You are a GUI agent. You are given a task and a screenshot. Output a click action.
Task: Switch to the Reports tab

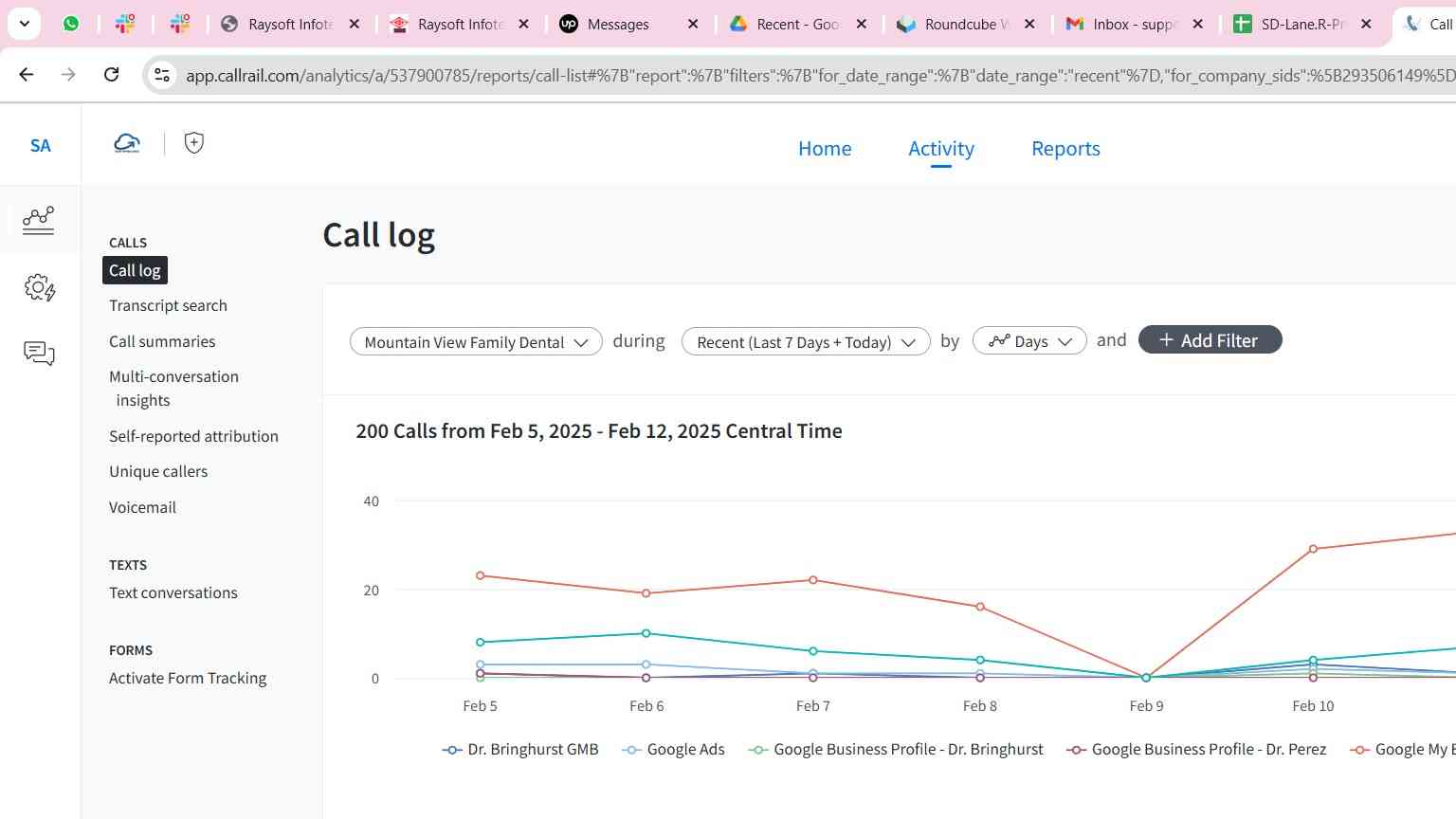[x=1065, y=149]
